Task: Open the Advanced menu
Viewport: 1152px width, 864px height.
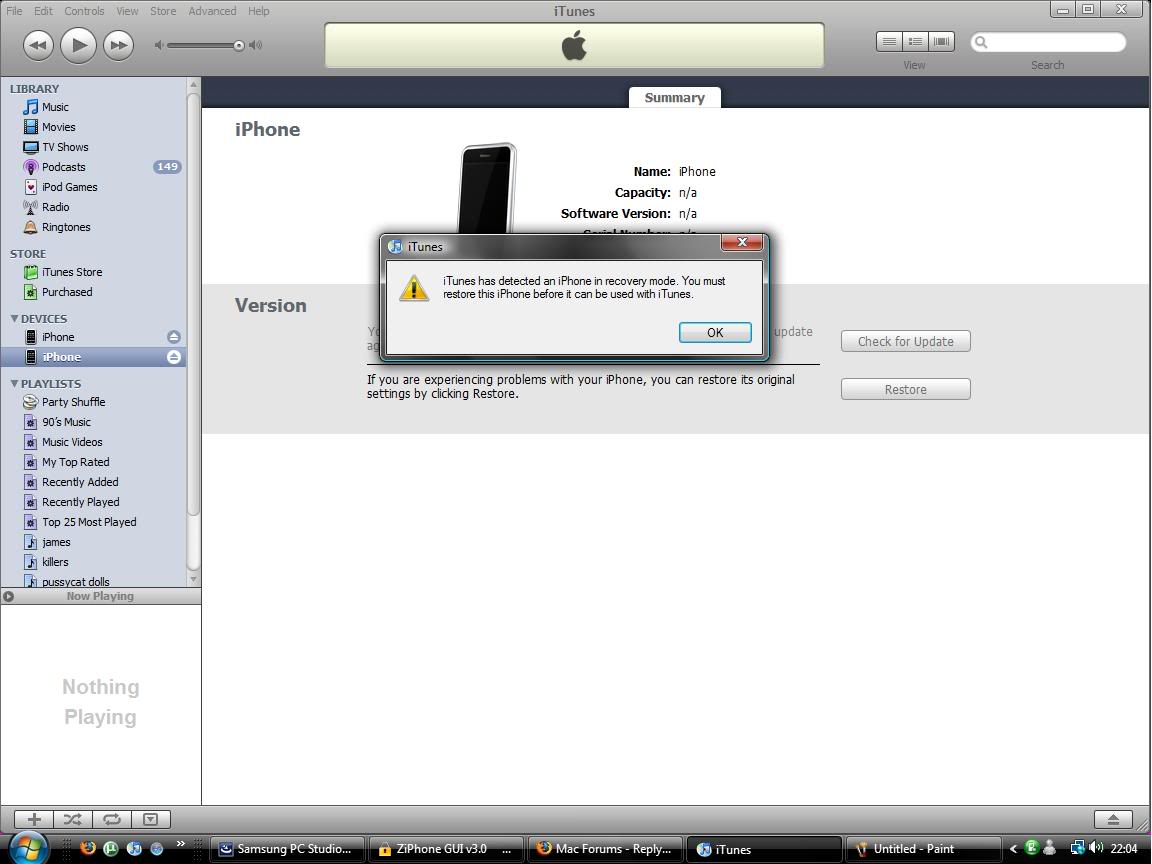Action: point(212,11)
